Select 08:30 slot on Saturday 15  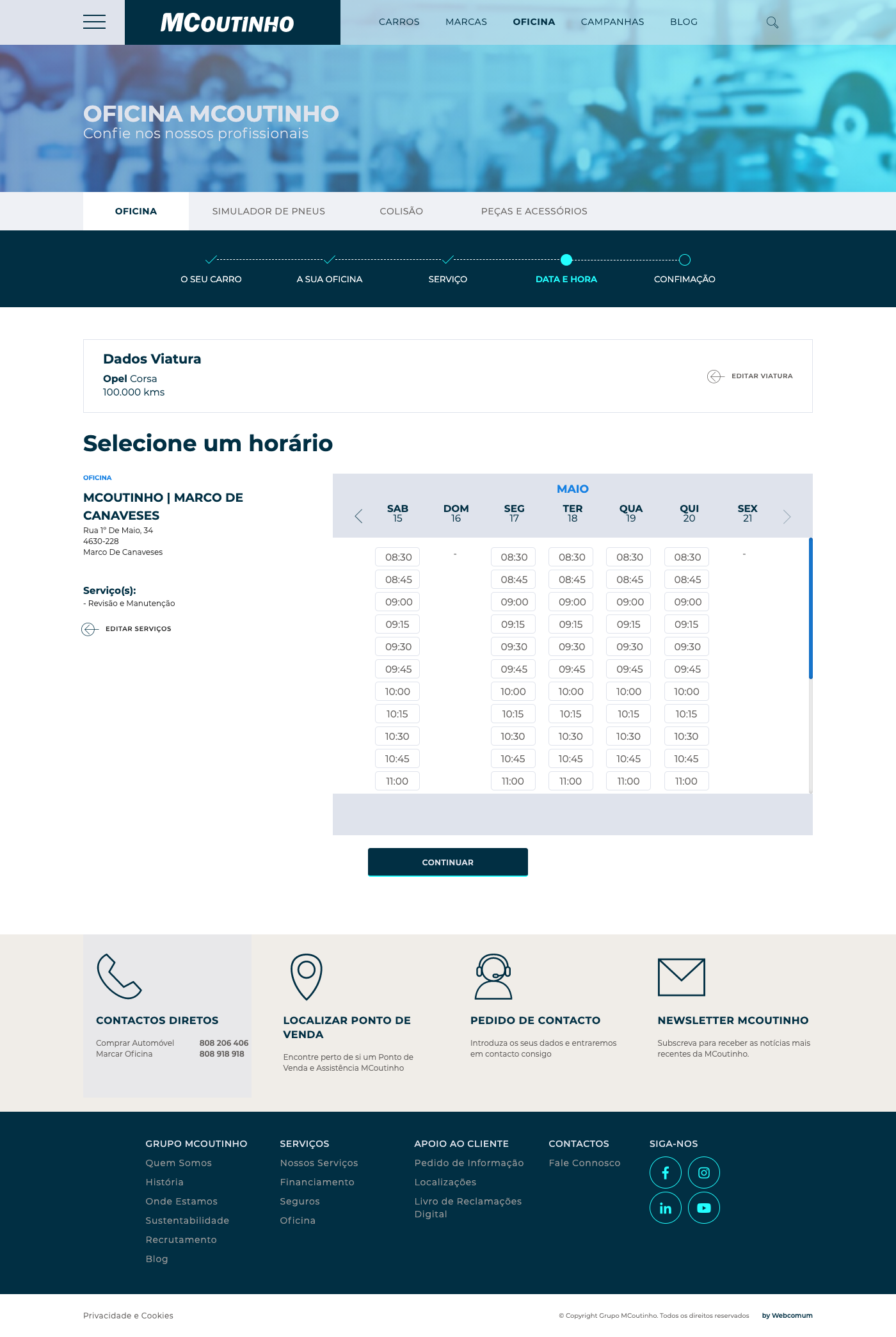tap(397, 557)
